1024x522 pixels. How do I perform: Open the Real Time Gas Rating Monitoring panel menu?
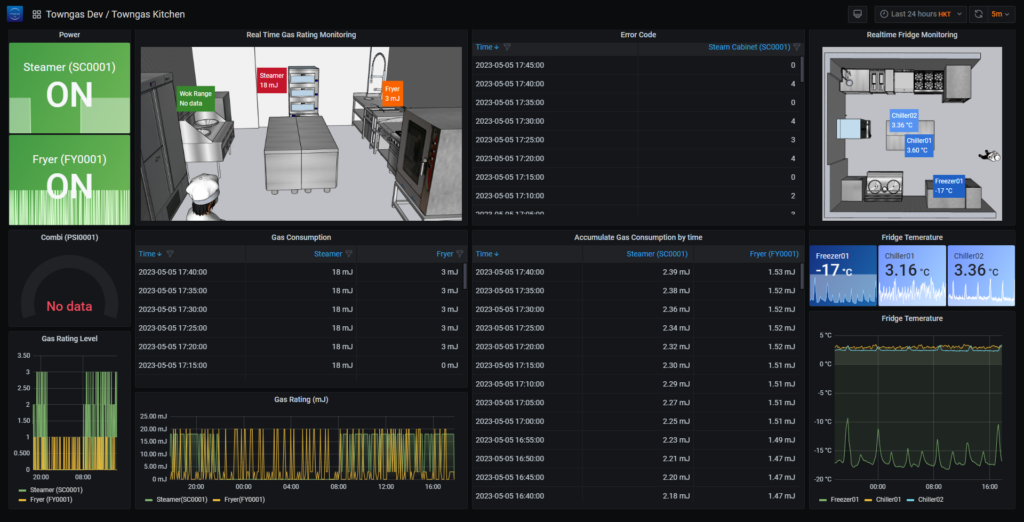[x=301, y=35]
